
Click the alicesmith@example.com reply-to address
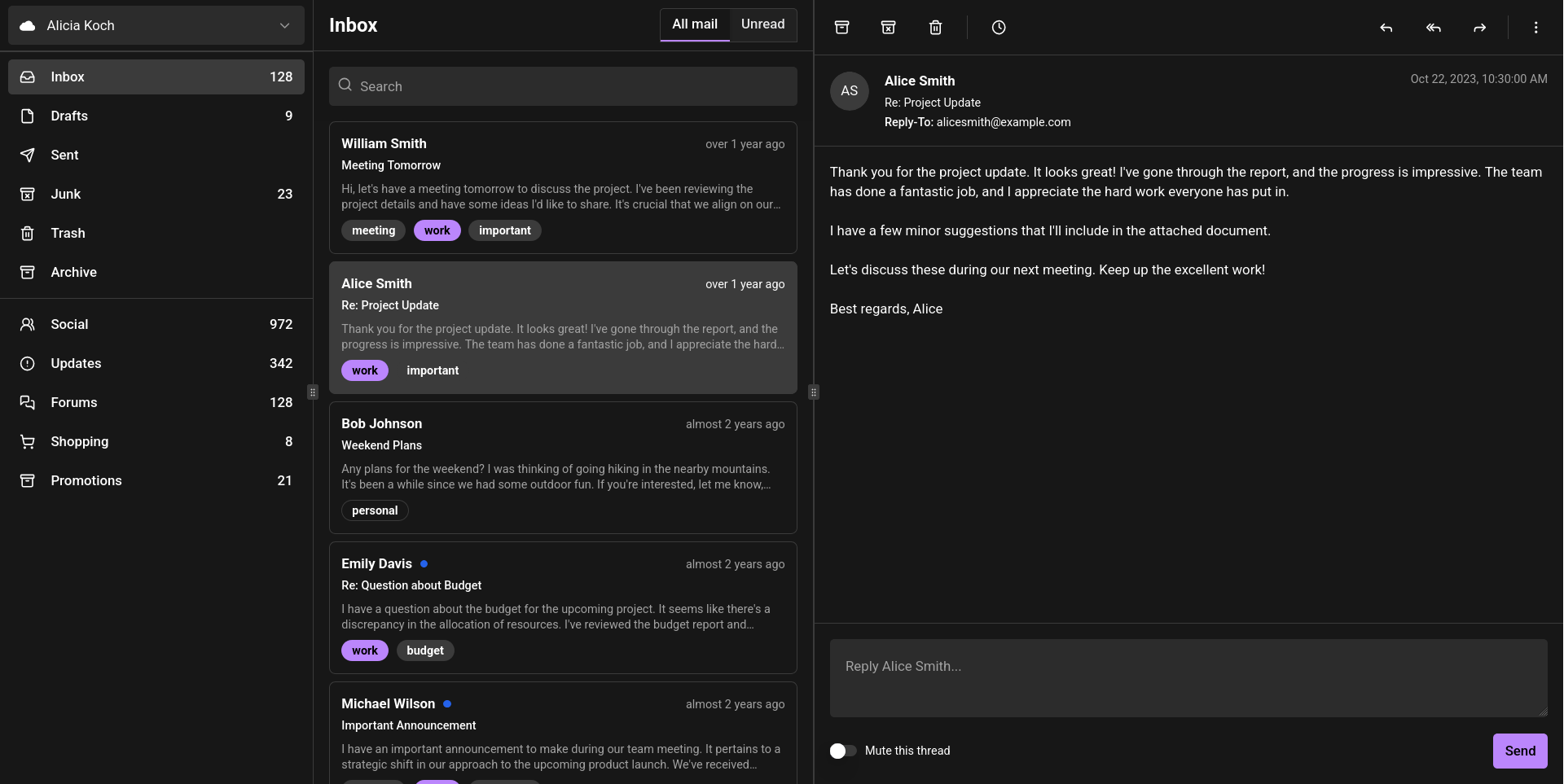1004,122
